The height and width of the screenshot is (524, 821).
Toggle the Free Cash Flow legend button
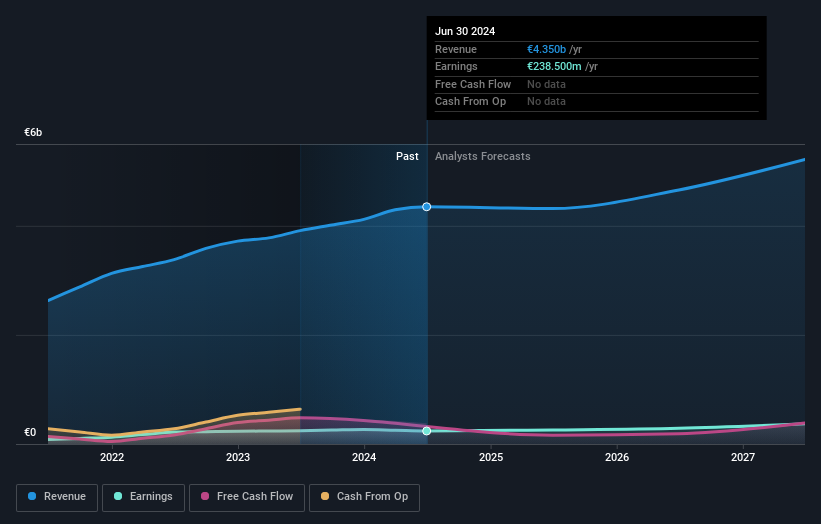tap(247, 497)
